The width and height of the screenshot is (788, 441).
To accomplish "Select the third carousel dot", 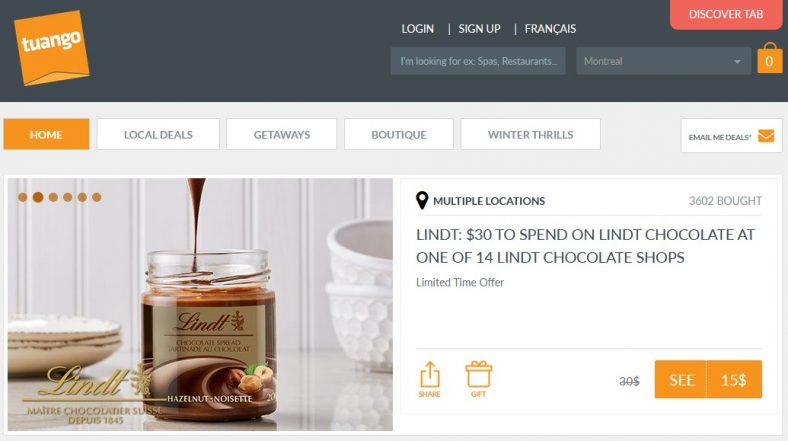I will (53, 197).
